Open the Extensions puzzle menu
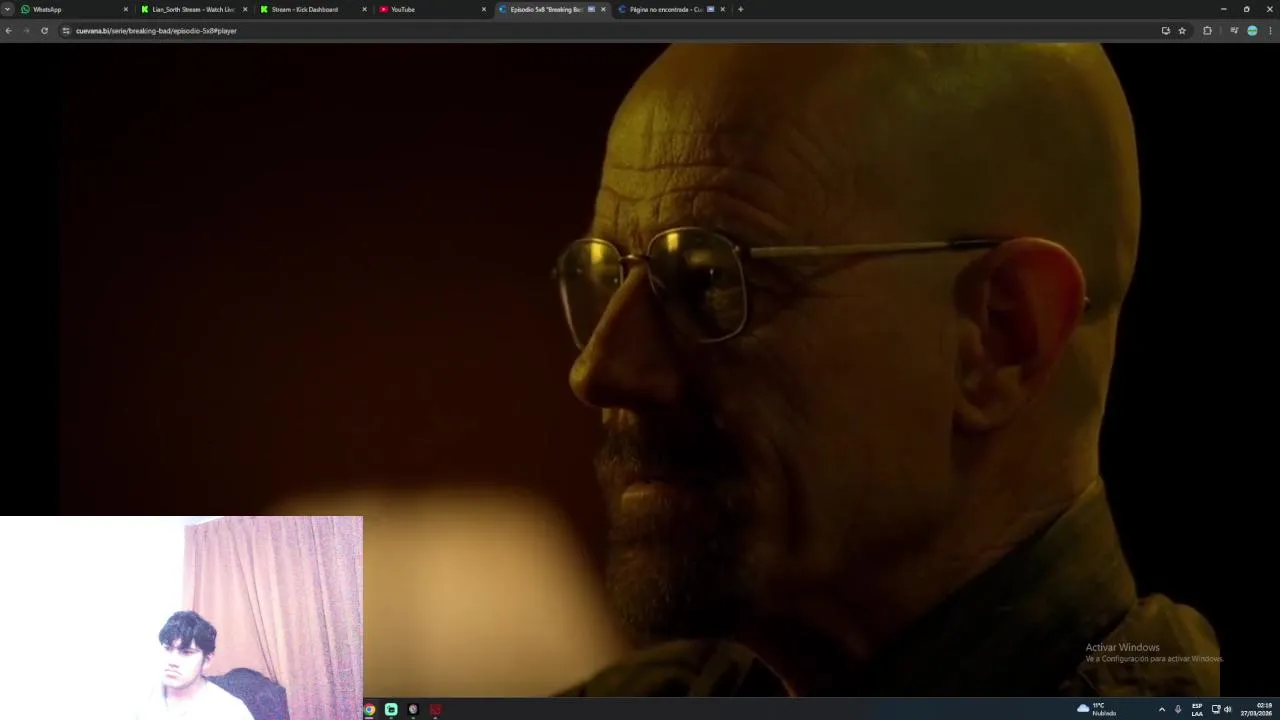Screen dimensions: 1280x720 (x=1207, y=31)
